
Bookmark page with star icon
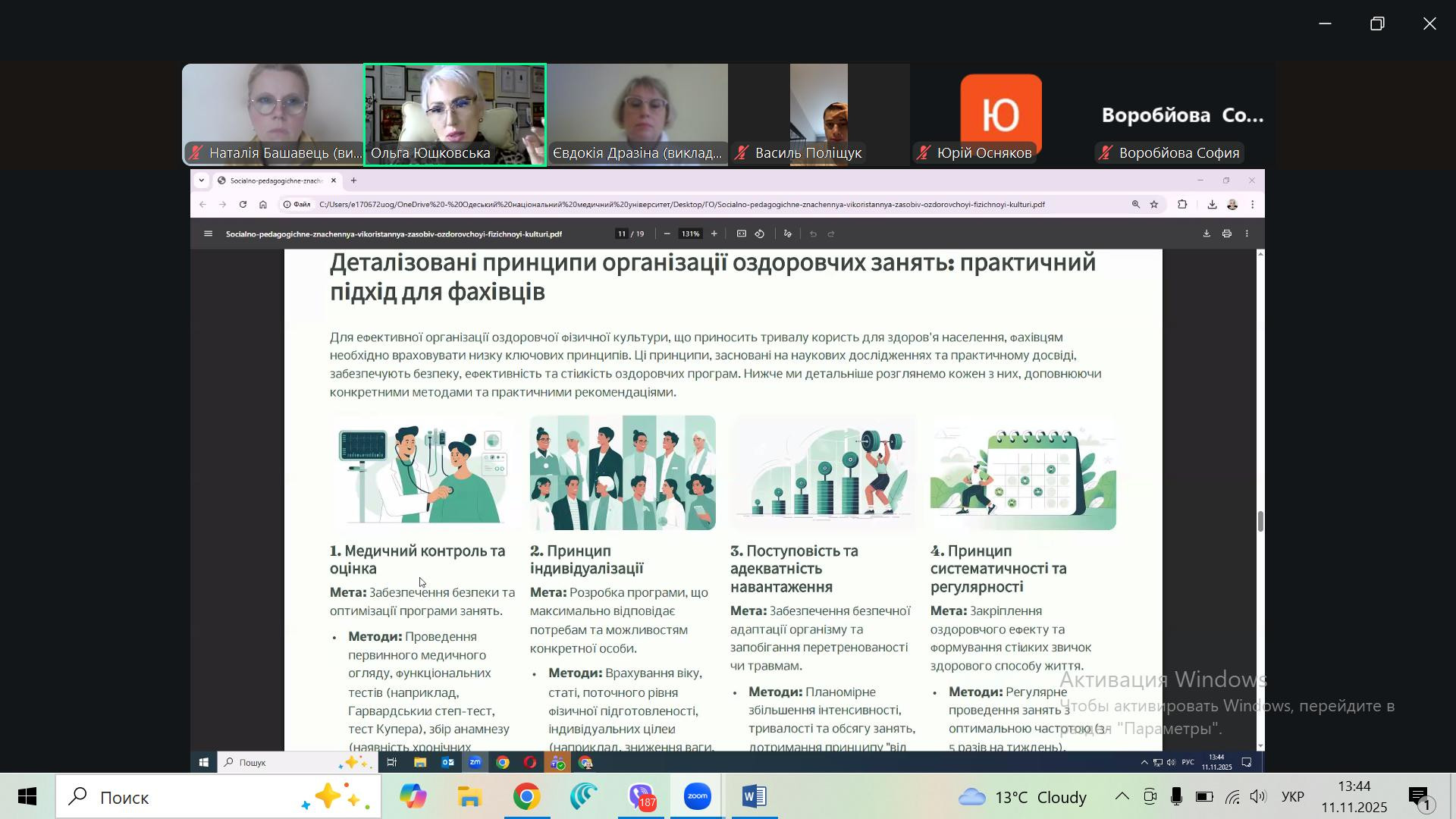1153,205
